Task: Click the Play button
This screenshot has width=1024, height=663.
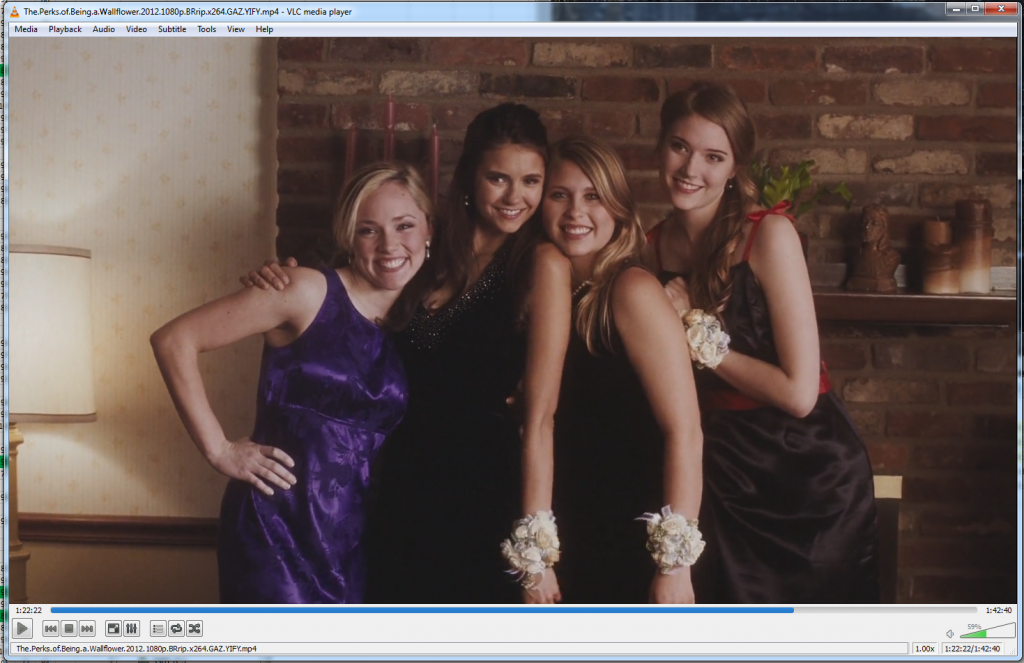Action: coord(22,628)
